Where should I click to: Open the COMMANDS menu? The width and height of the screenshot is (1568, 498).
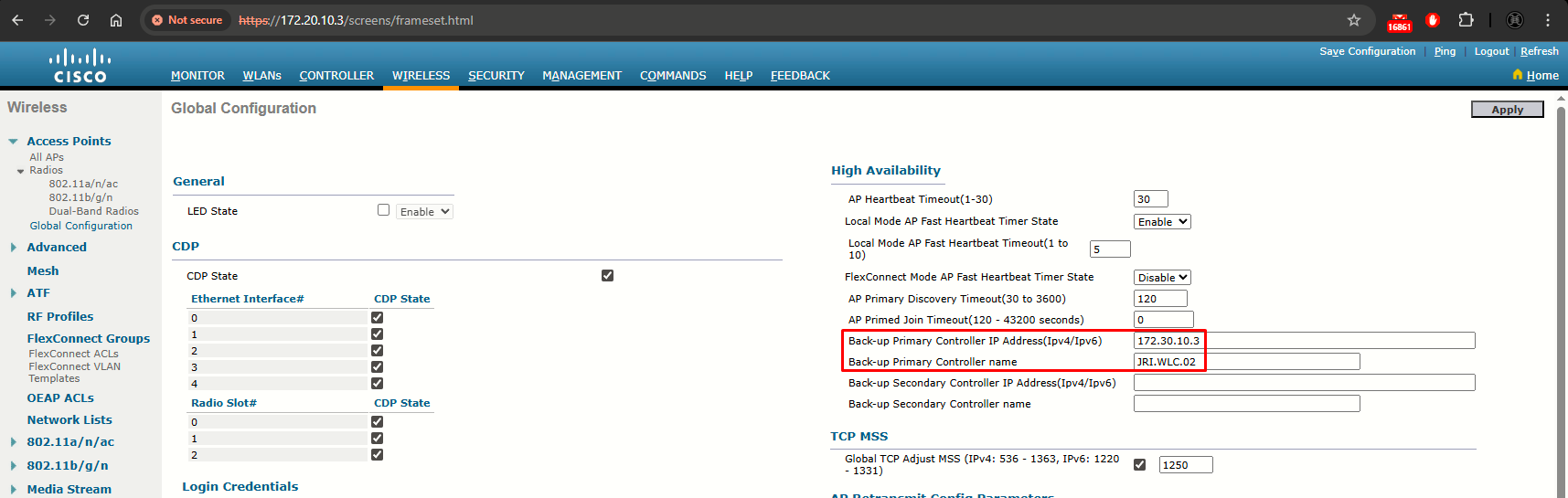673,76
